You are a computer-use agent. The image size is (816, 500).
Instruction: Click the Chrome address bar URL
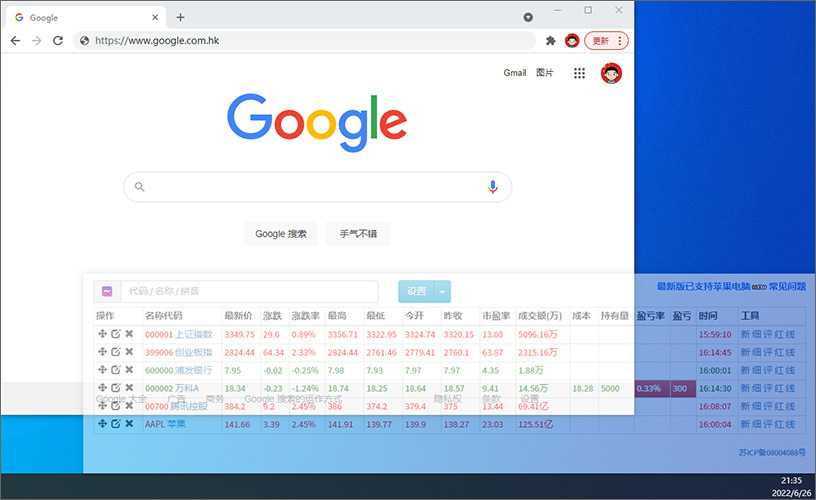(157, 41)
